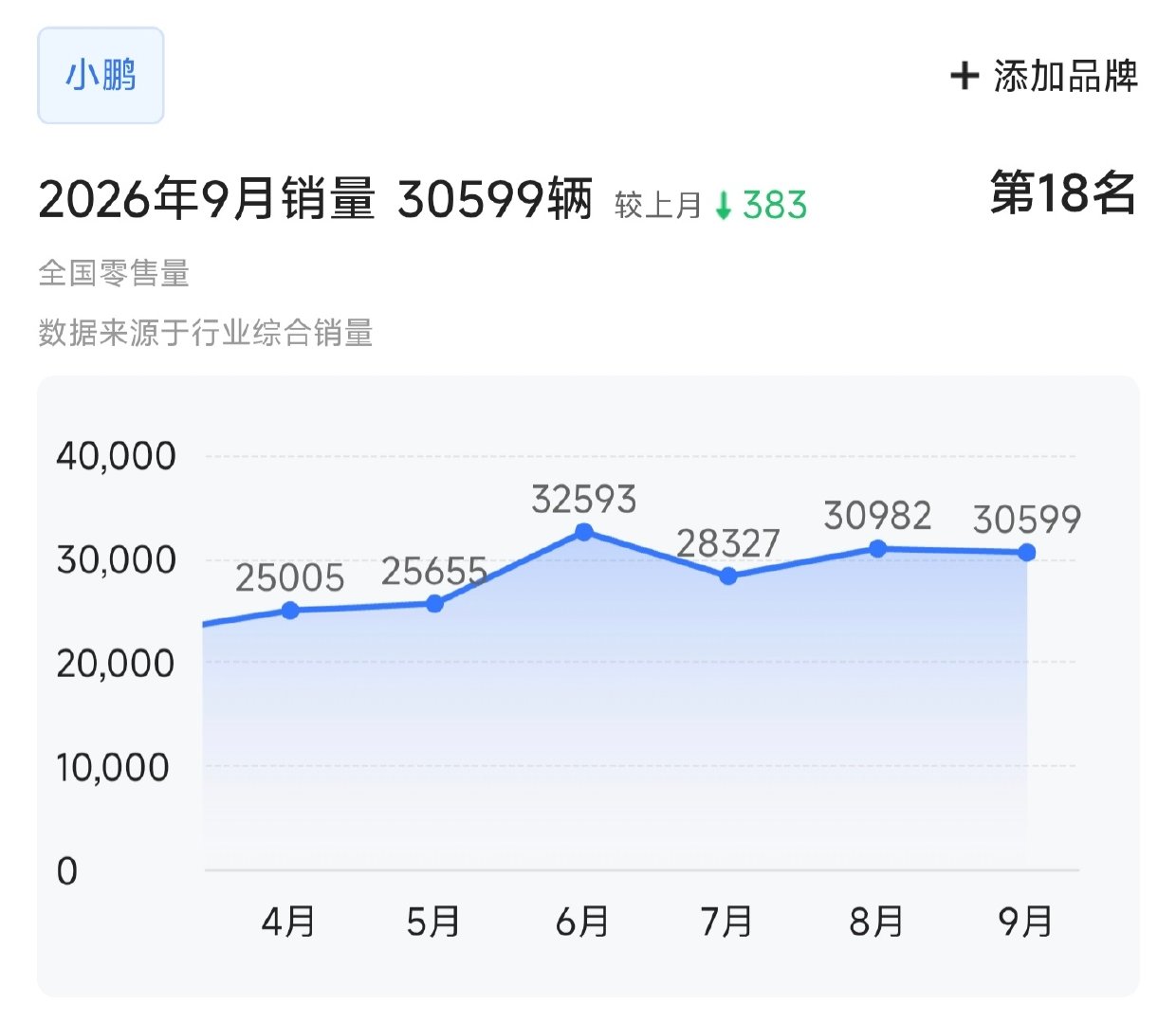
Task: Click the 8月 axis label
Action: 876,921
